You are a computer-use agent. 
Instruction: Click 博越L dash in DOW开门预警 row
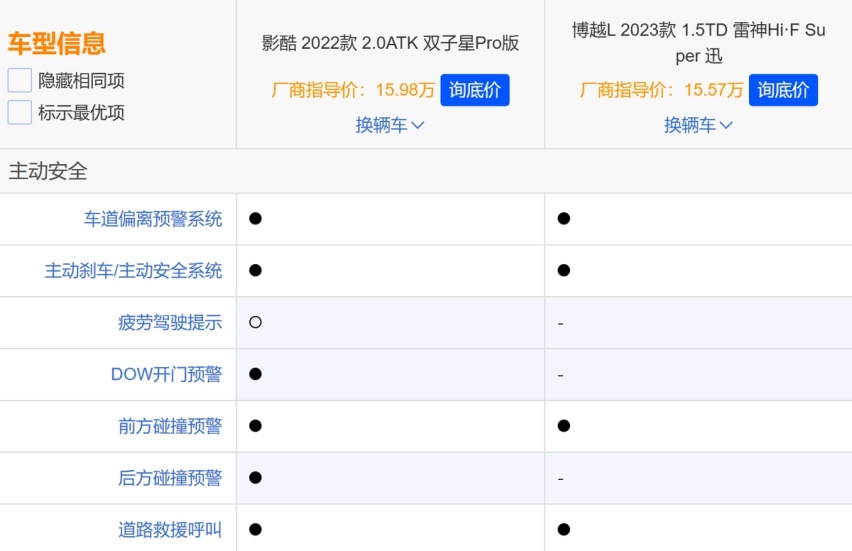560,375
